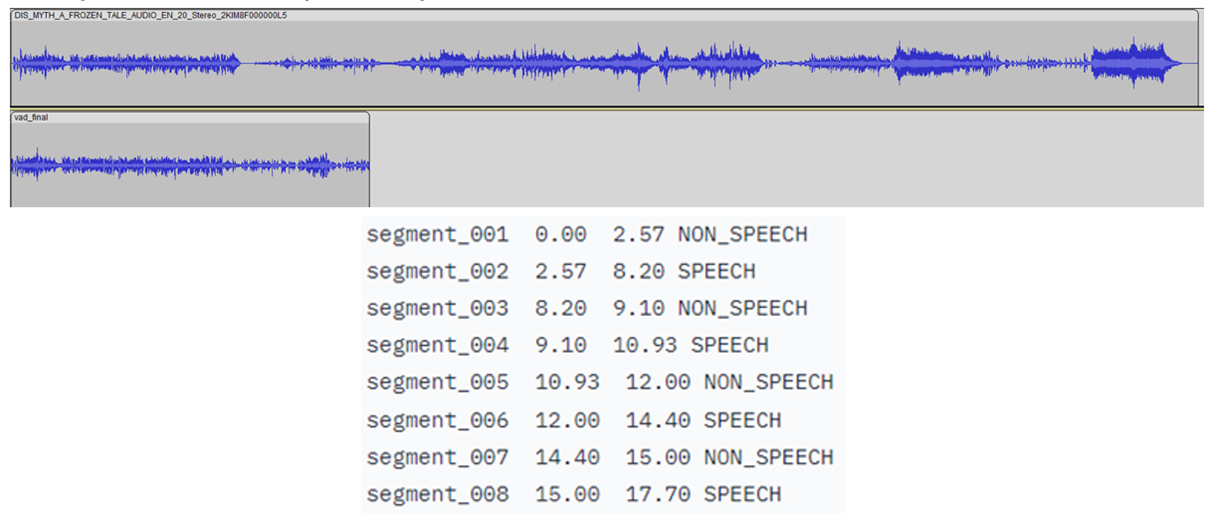Click the segment_002 row name
Screen dimensions: 1212x523
437,271
